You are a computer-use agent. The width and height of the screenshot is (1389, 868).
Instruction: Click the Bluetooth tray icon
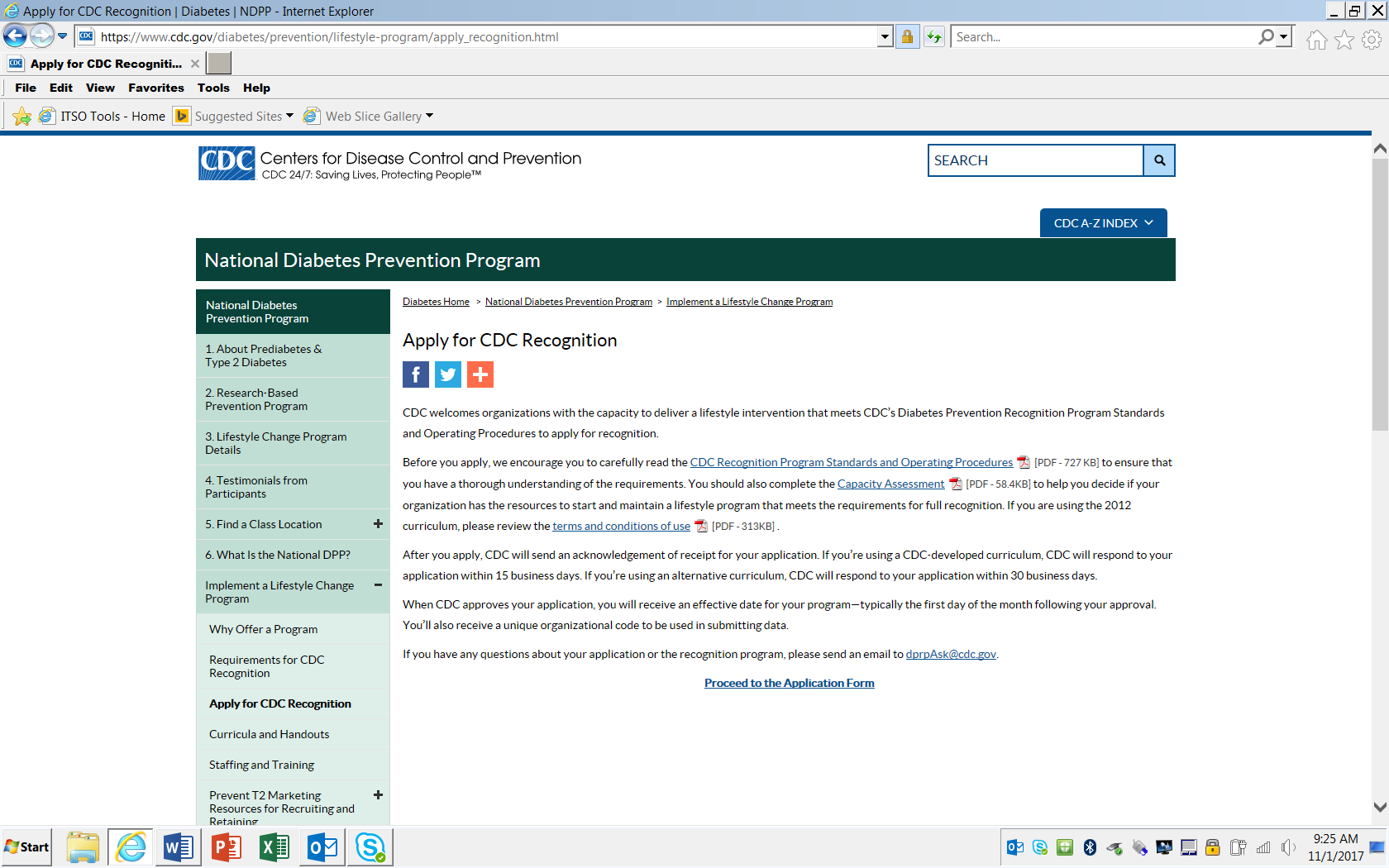coord(1090,847)
